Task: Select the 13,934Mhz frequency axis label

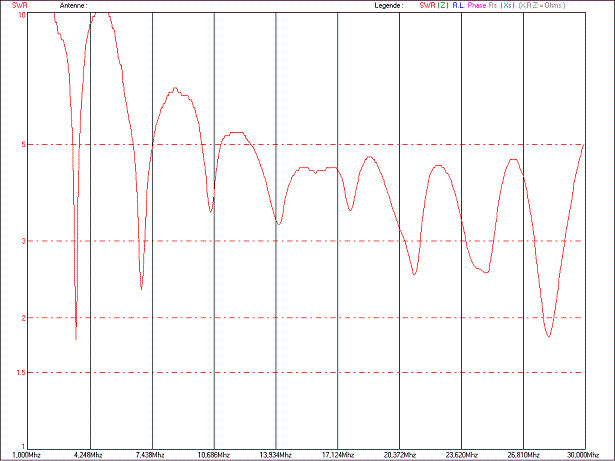Action: (276, 454)
